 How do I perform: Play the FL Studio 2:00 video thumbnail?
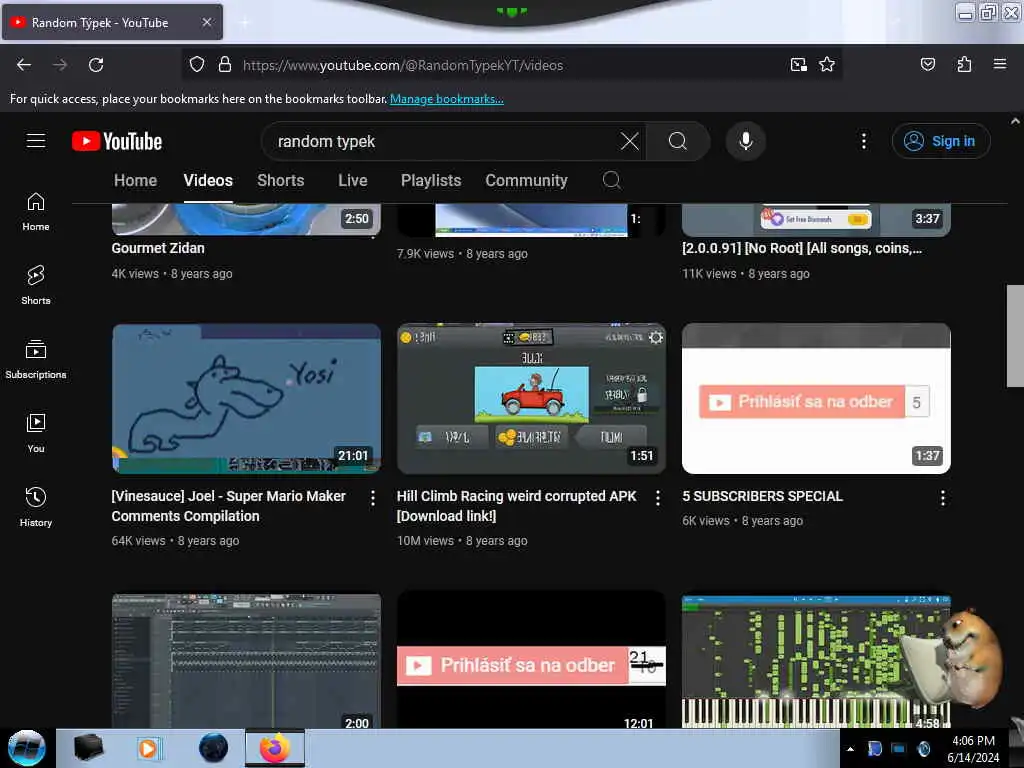point(246,660)
